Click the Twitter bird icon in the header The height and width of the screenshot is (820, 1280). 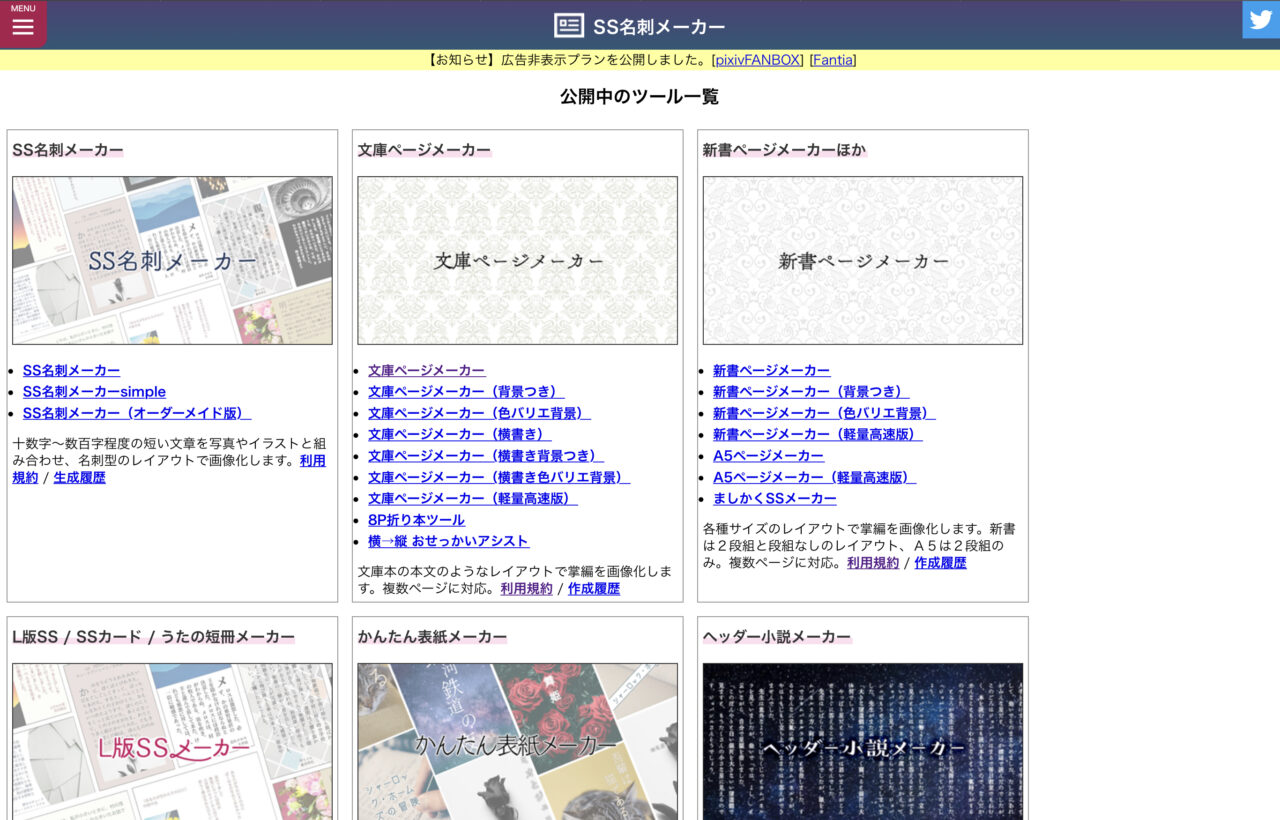[x=1261, y=19]
